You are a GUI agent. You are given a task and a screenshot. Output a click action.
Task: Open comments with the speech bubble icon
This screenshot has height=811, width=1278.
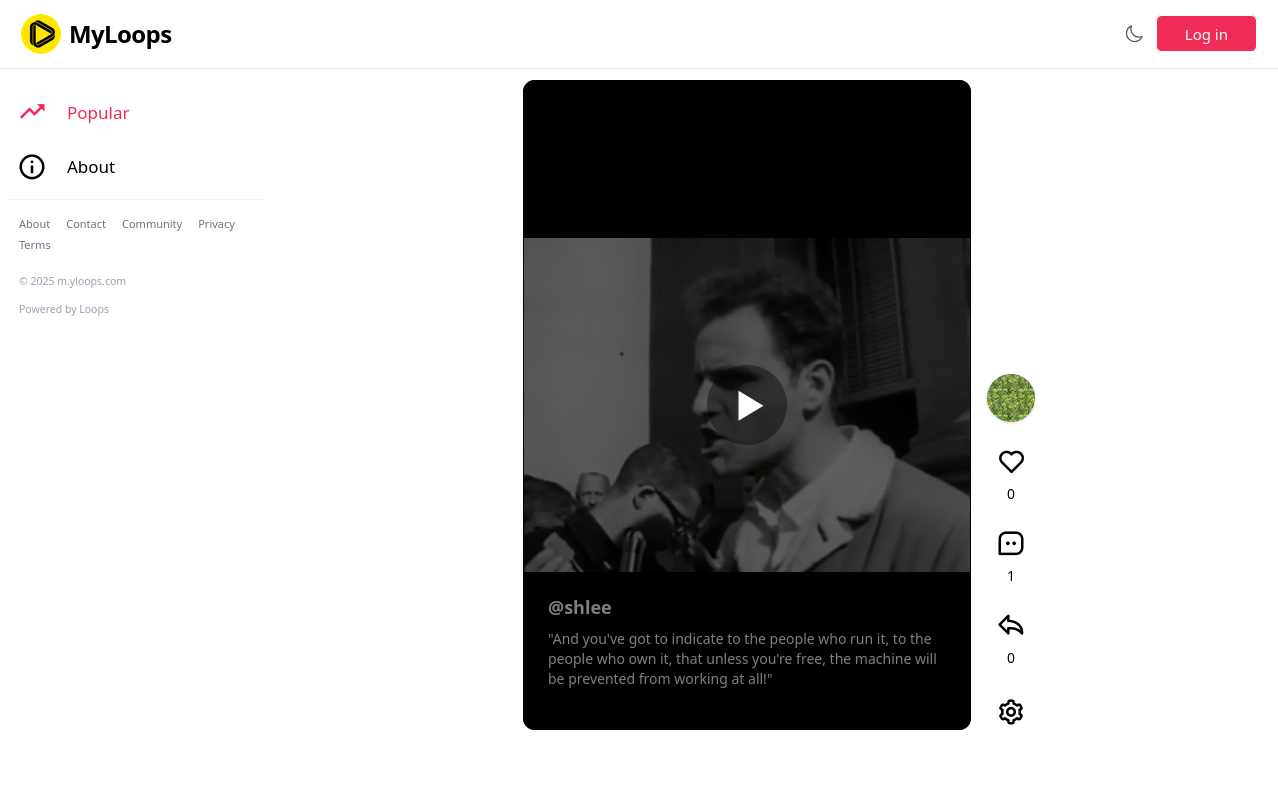click(x=1011, y=544)
